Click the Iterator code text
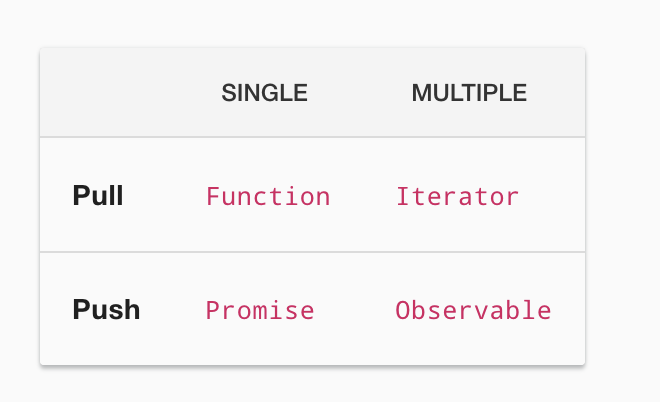Screen dimensions: 660x402 [457, 196]
